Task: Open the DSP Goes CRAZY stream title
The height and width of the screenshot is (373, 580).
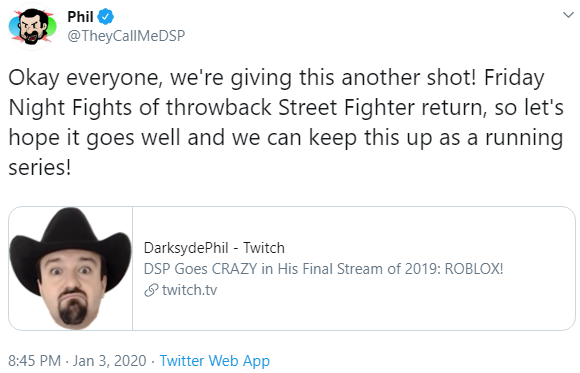Action: [x=323, y=269]
